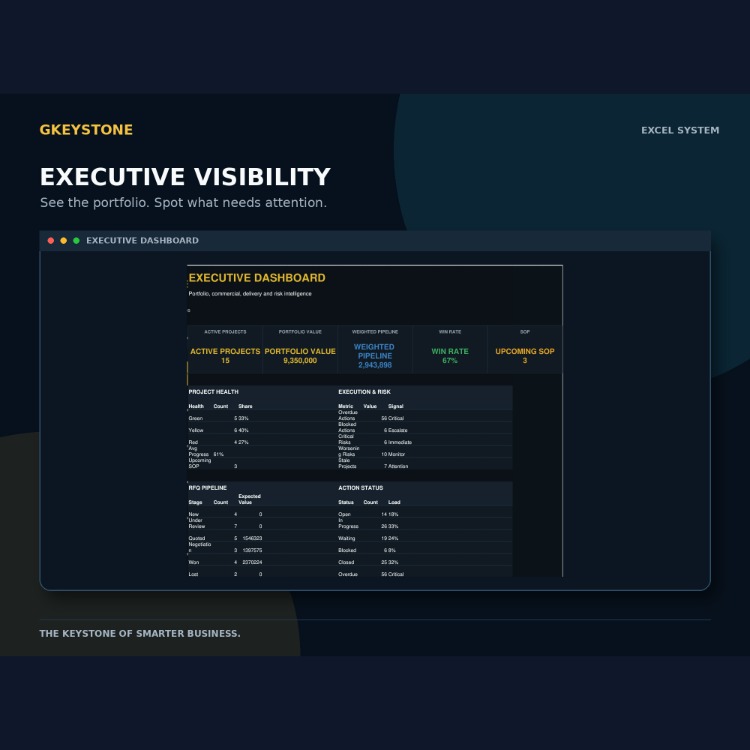The image size is (750, 750).
Task: Click the Red row in Project Health
Action: (262, 442)
